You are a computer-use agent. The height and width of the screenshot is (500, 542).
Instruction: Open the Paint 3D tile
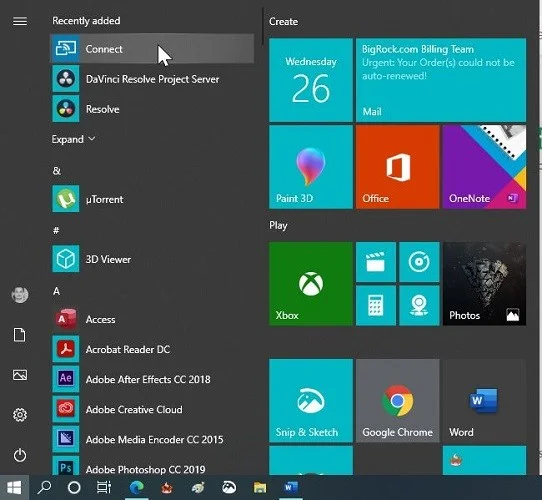click(x=311, y=167)
